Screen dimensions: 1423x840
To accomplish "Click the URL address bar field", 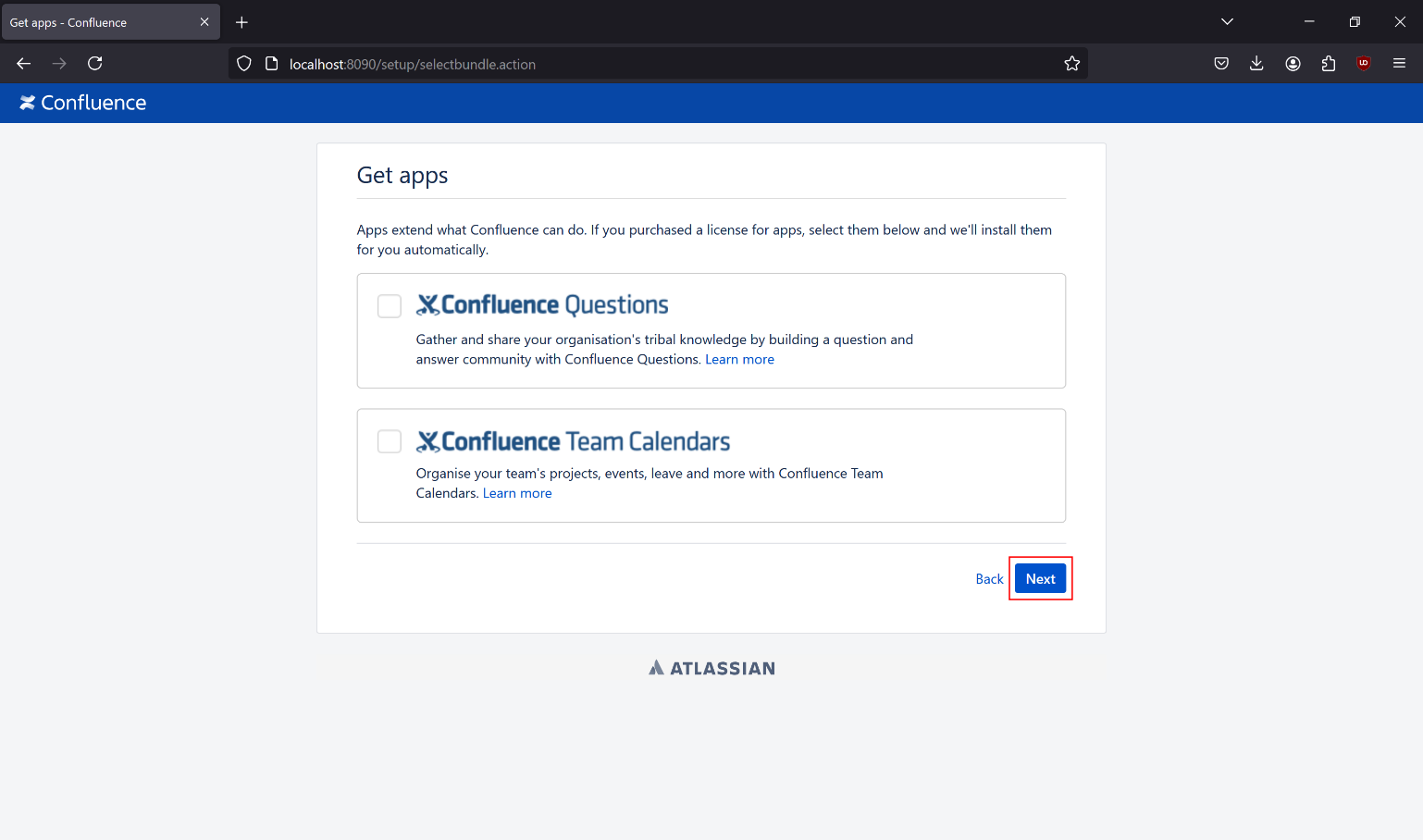I will (658, 64).
